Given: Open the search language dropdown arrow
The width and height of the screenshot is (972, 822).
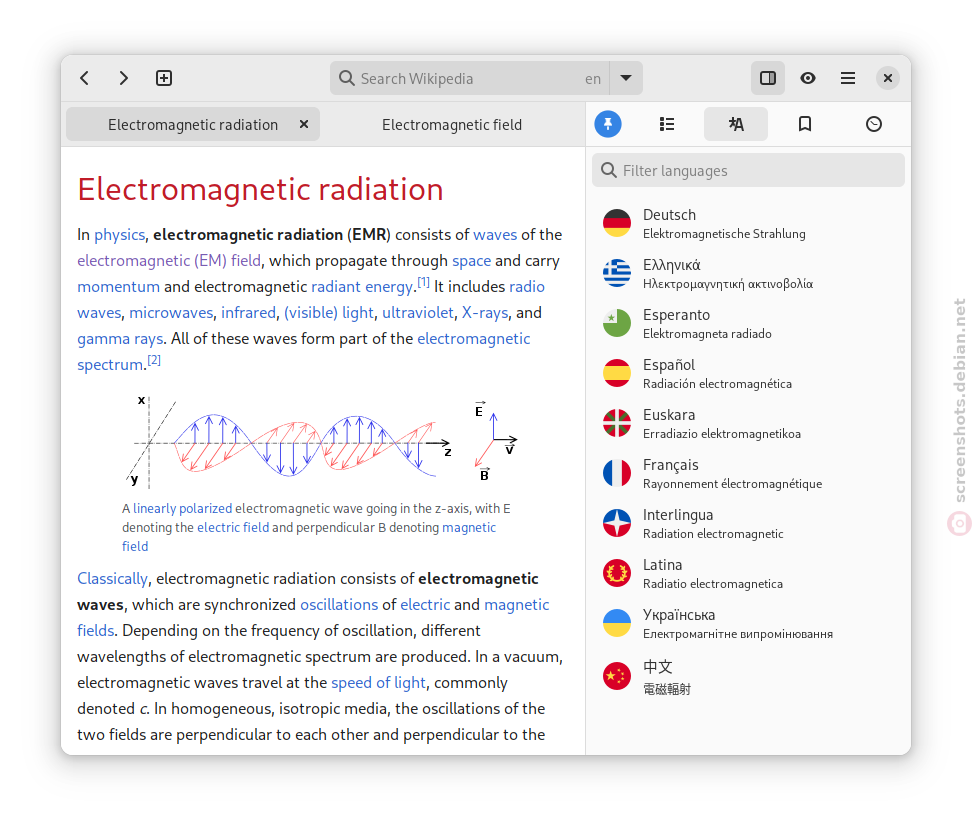Looking at the screenshot, I should (626, 78).
